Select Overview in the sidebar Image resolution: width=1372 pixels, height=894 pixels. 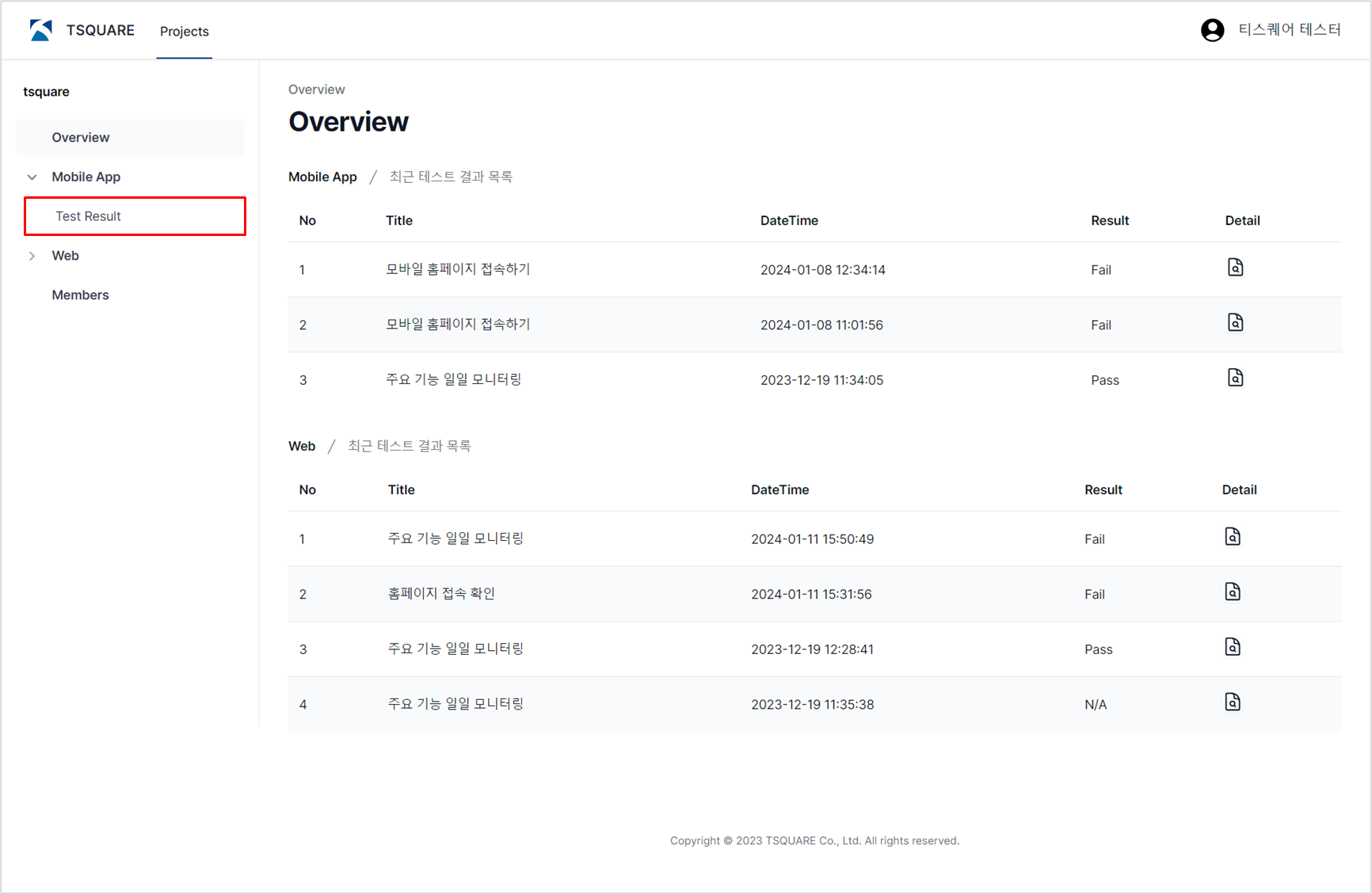click(x=130, y=137)
